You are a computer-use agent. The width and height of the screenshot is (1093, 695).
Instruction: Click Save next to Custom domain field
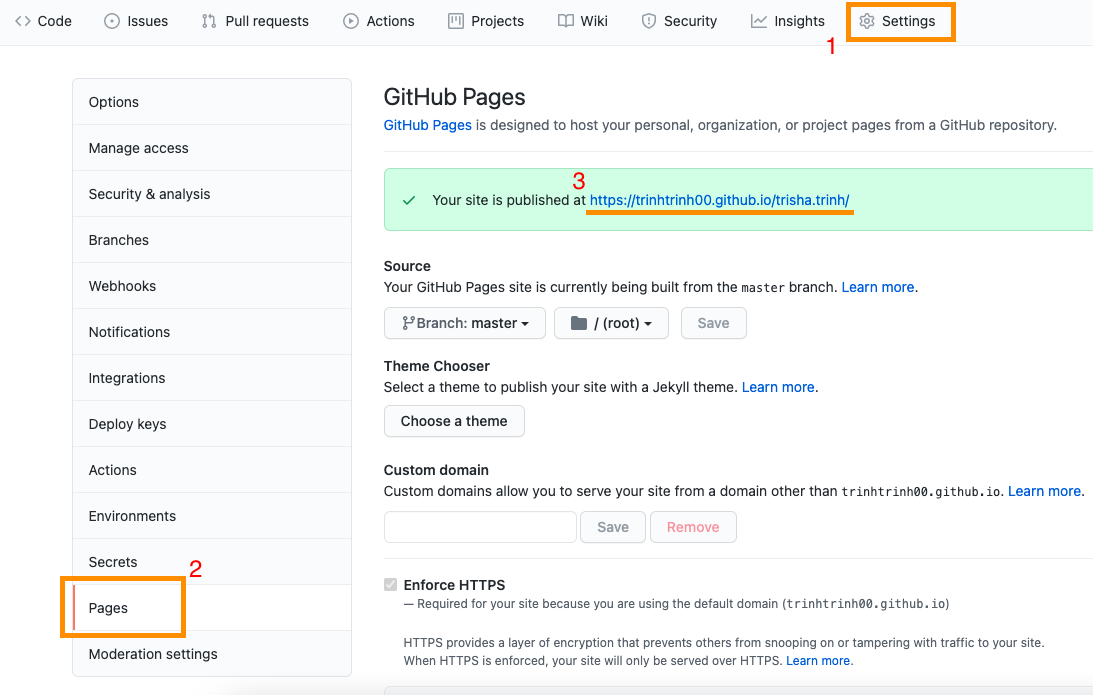613,527
